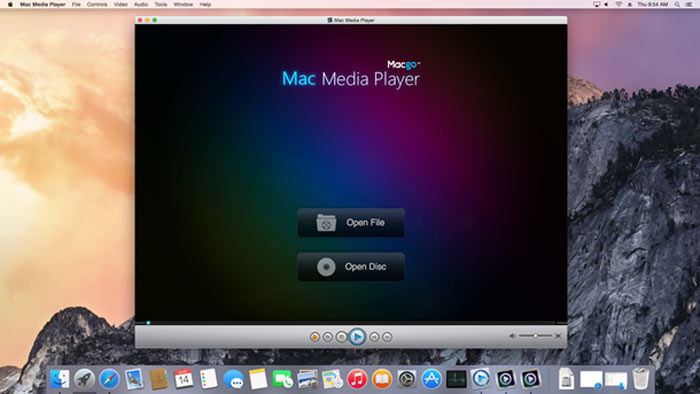Click the Stop playback button
This screenshot has width=700, height=394.
pos(342,337)
